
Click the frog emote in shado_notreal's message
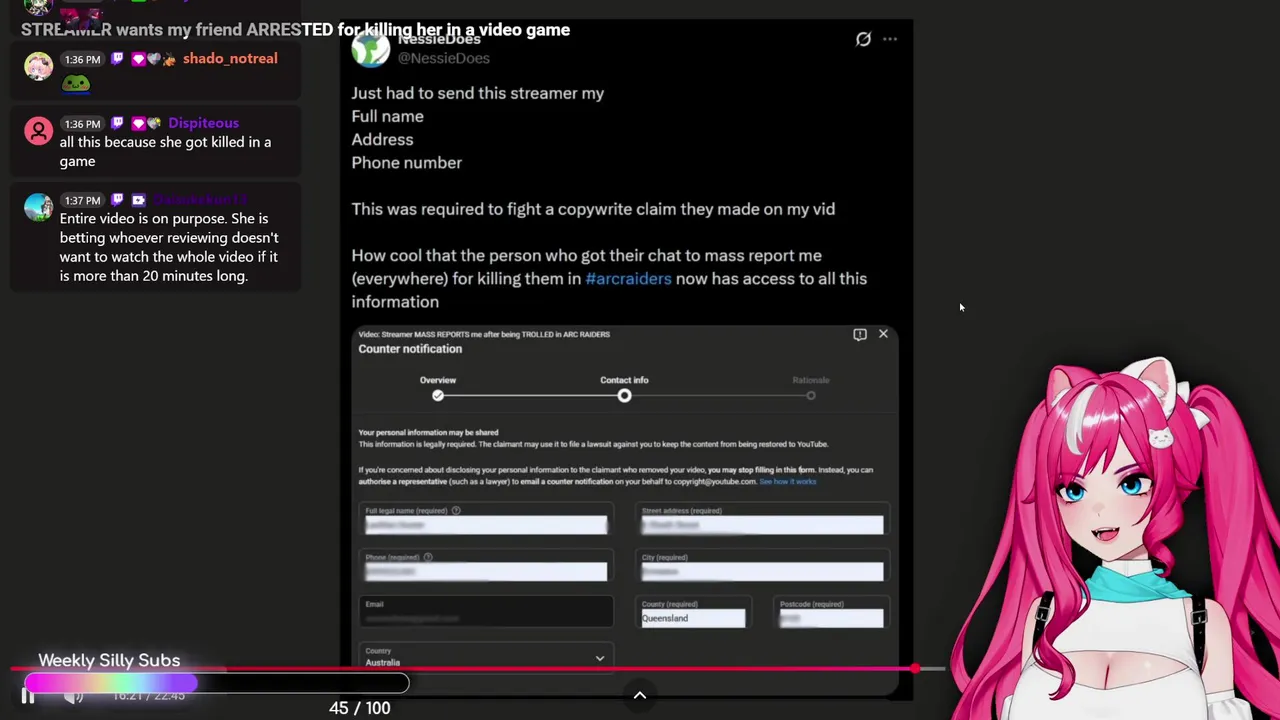(76, 84)
